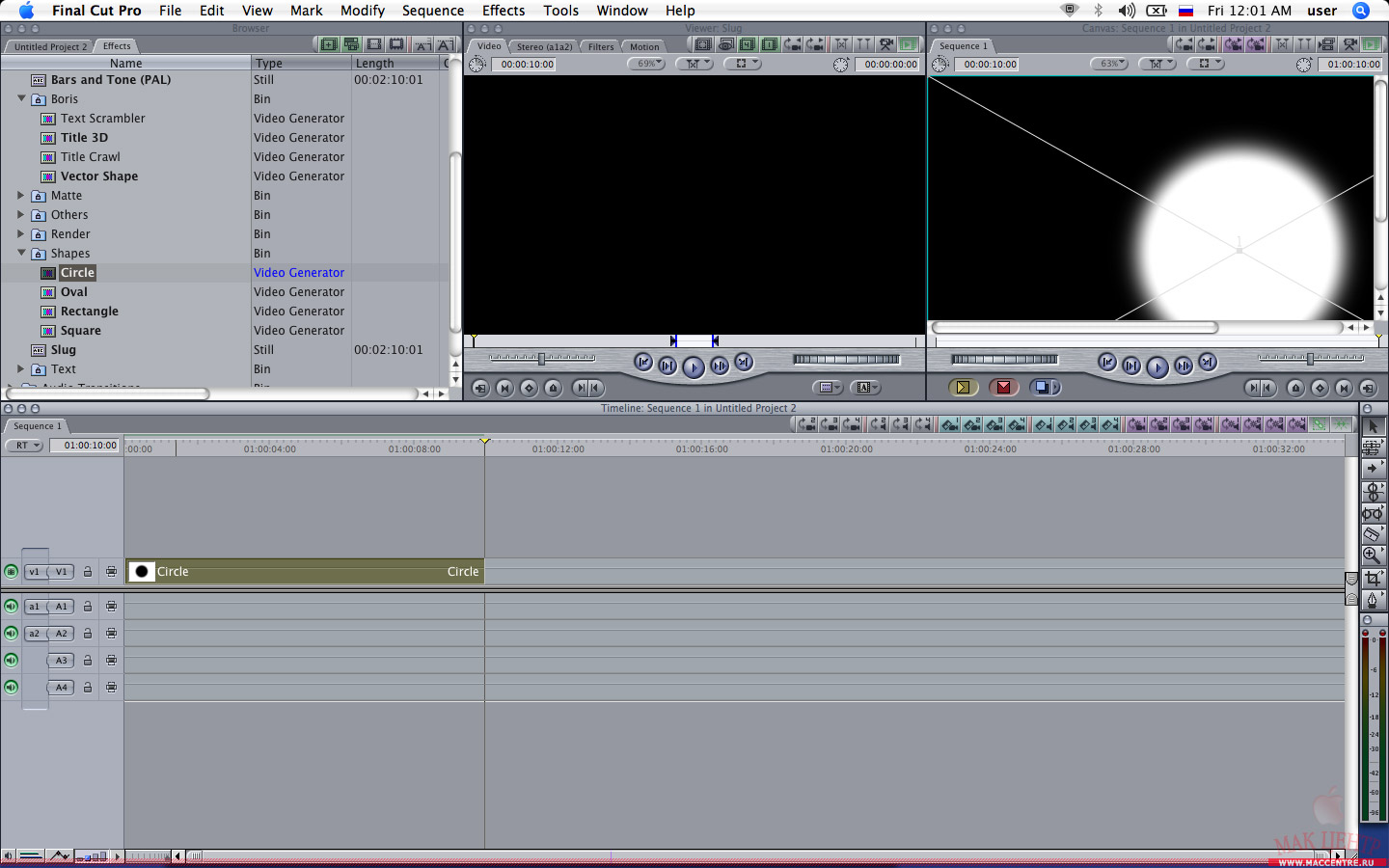Click the Square generator icon in Browser

click(48, 331)
